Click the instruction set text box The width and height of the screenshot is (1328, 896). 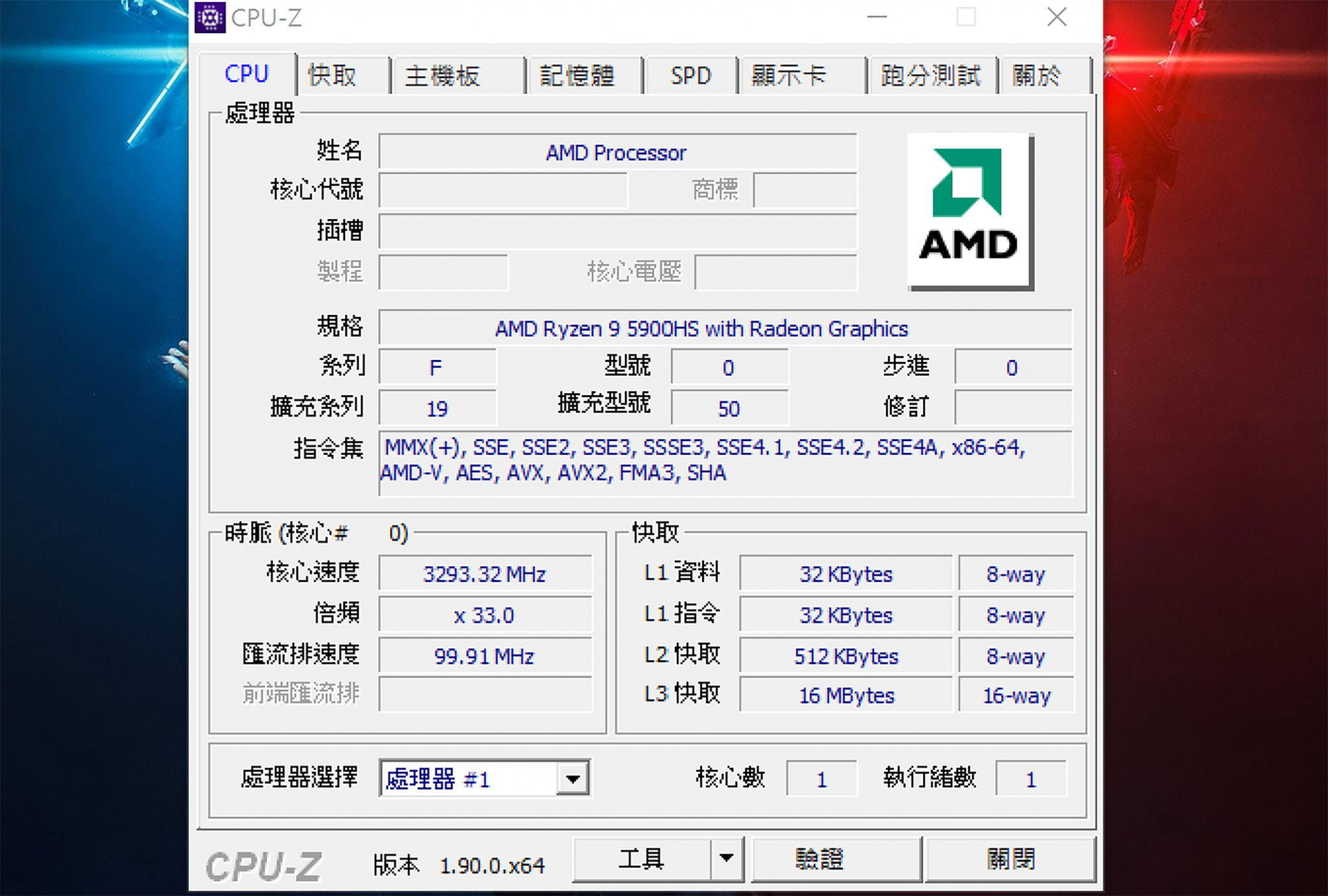(x=725, y=463)
